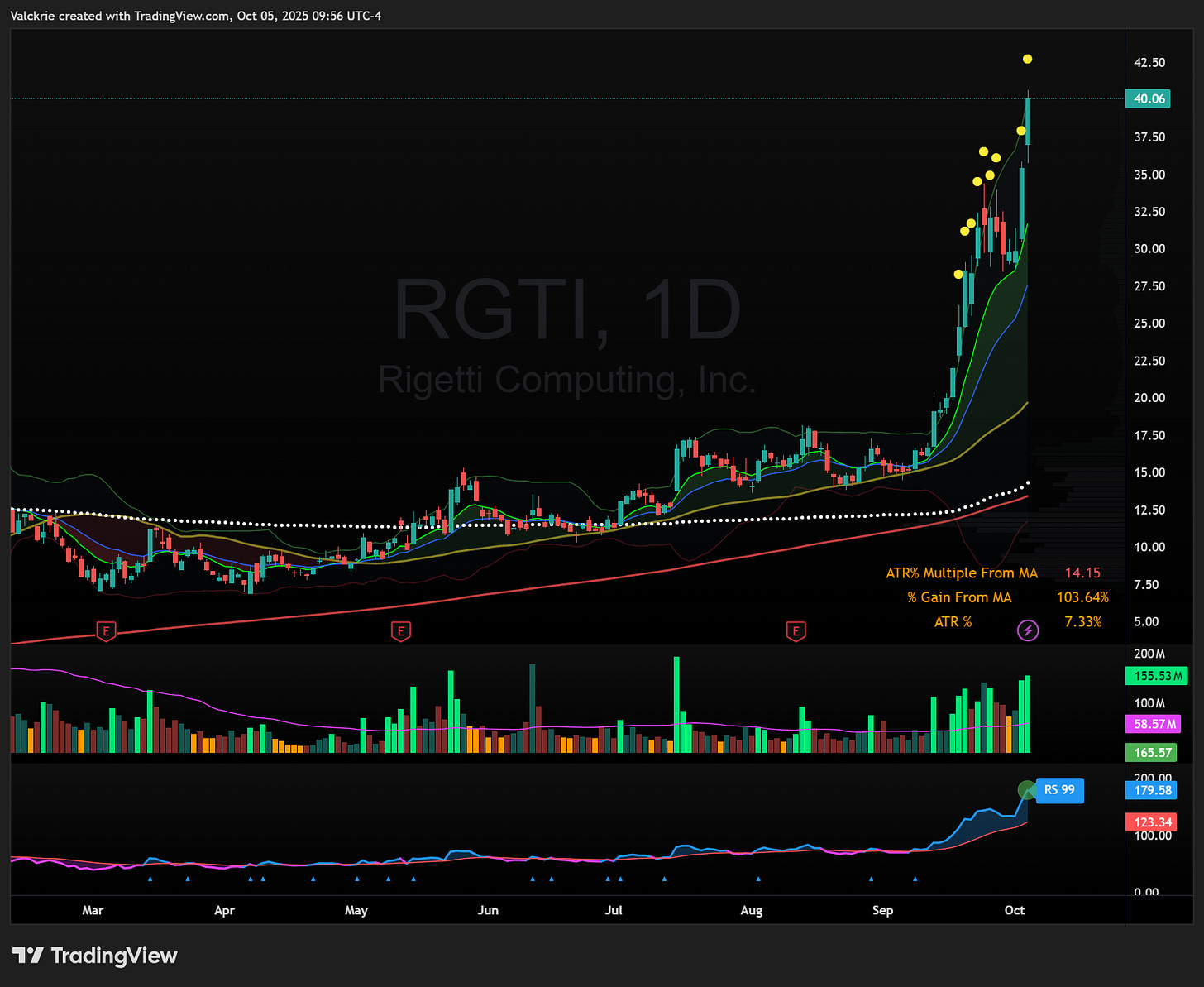The width and height of the screenshot is (1204, 987).
Task: Click the 200M volume axis label
Action: point(1149,654)
